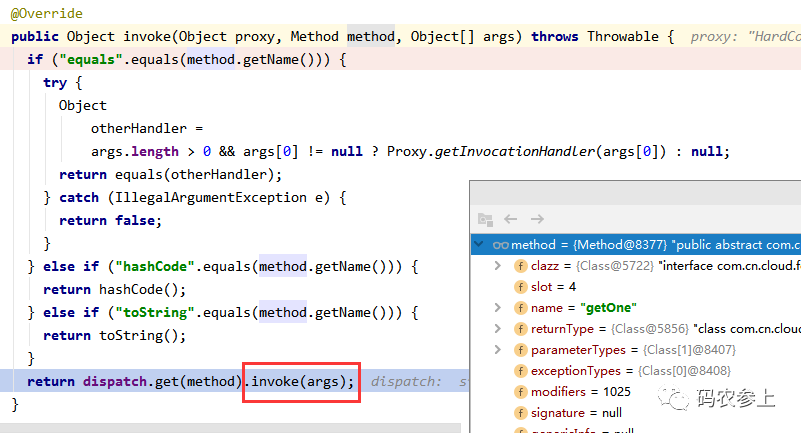Image resolution: width=801 pixels, height=433 pixels.
Task: Click the glasses watch icon beside method
Action: (500, 245)
